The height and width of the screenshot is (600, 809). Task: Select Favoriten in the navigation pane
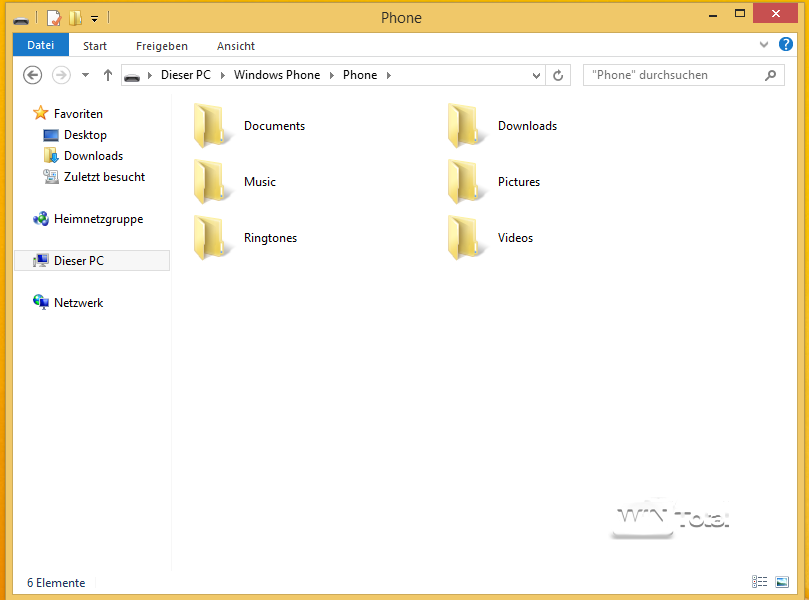click(x=78, y=113)
